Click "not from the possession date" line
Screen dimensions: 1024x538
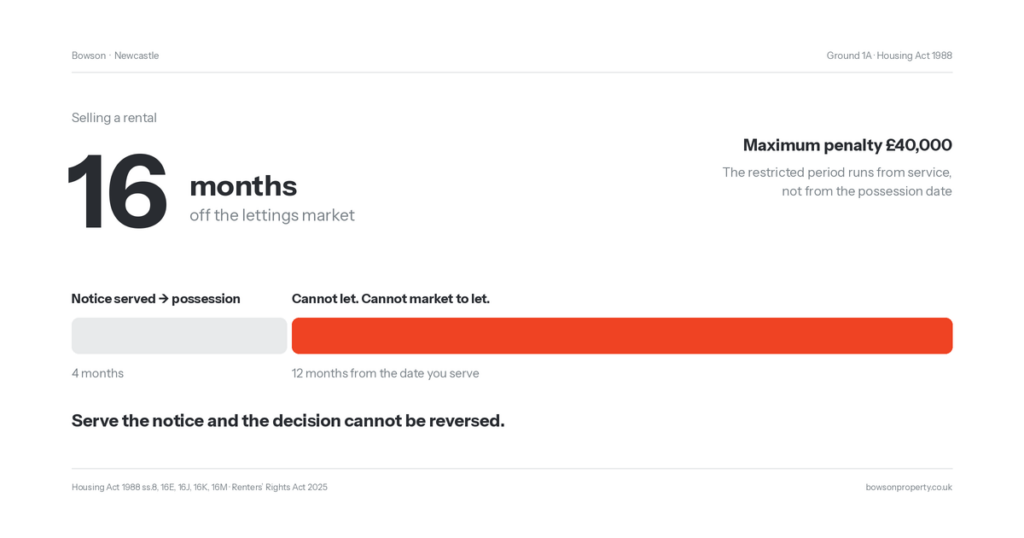click(867, 191)
